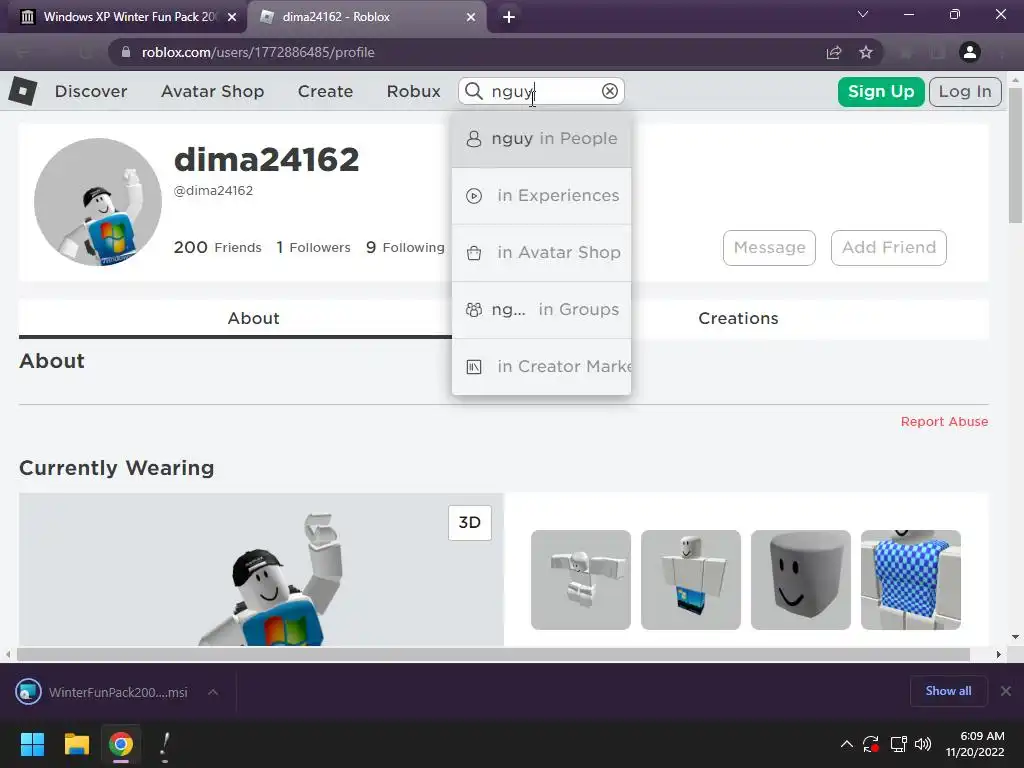
Task: Open the volume tray icon
Action: coord(923,744)
